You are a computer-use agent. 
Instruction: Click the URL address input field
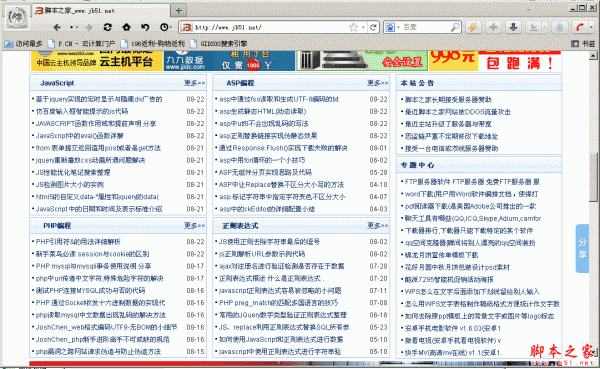click(x=270, y=27)
